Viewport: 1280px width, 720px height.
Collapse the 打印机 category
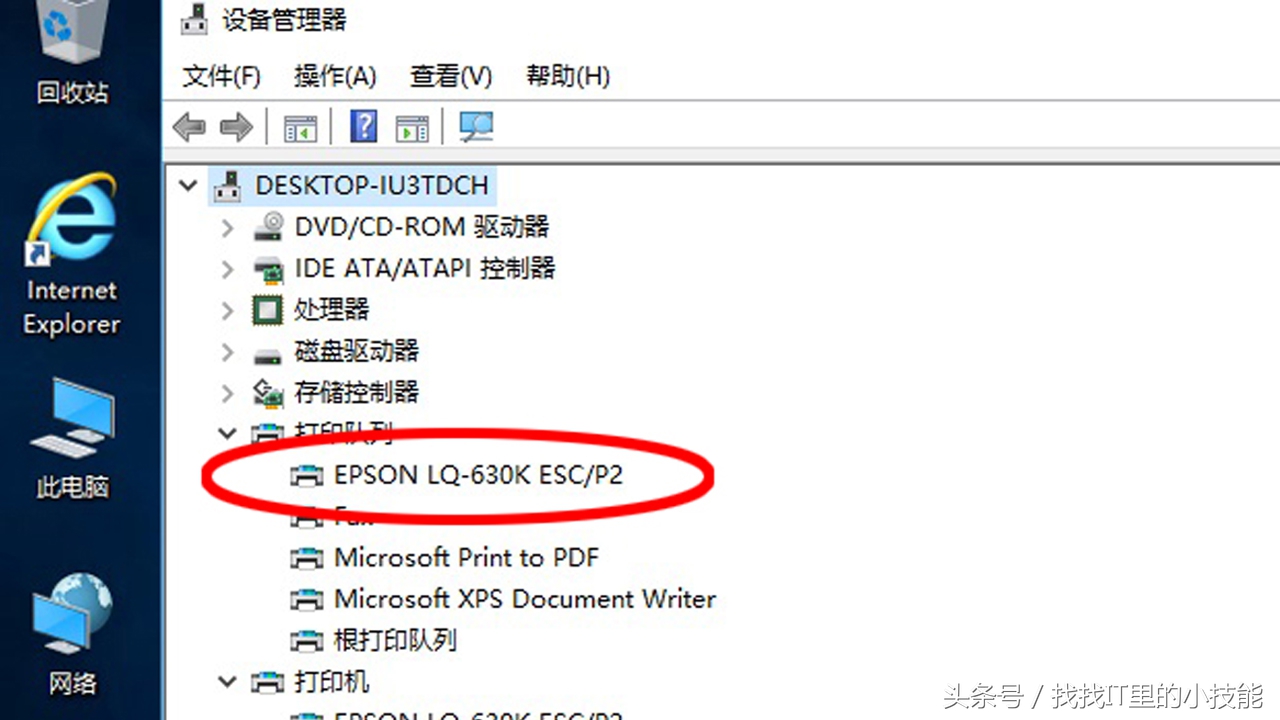click(227, 682)
